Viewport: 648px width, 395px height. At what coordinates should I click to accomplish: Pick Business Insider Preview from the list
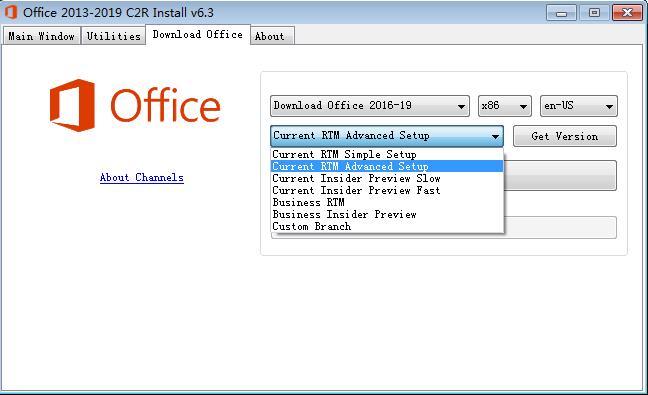click(387, 214)
